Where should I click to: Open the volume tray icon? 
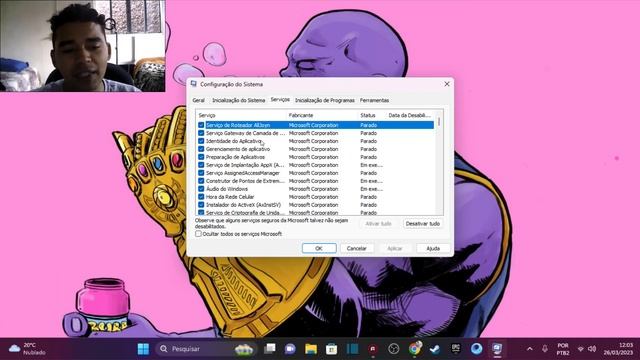(592, 349)
